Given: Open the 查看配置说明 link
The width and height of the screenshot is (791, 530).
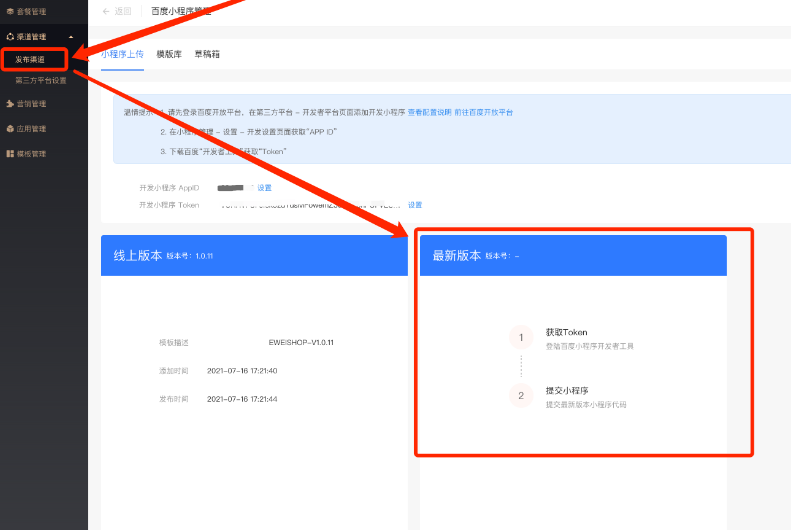Looking at the screenshot, I should tap(429, 112).
